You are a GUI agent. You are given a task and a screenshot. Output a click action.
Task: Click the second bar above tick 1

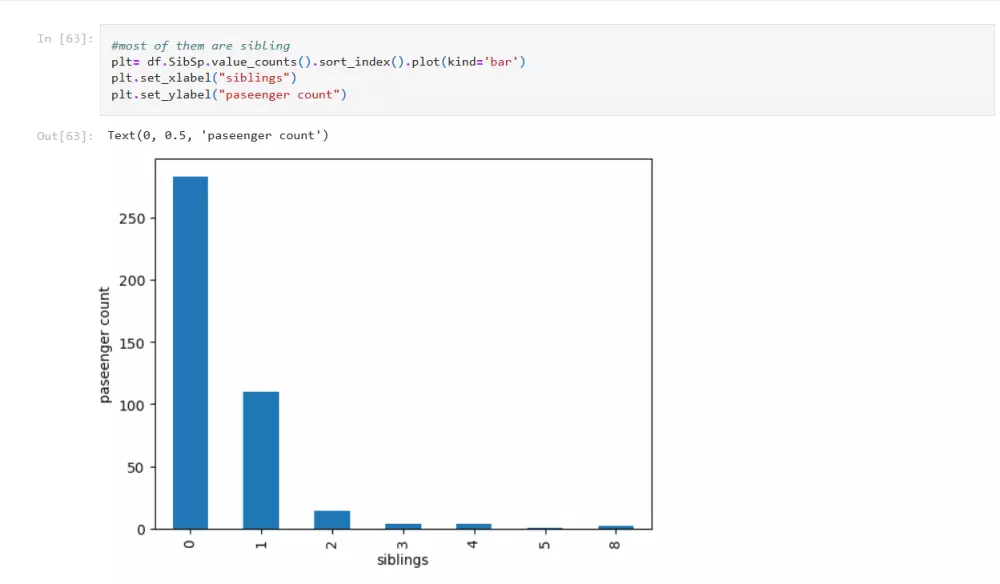click(260, 460)
